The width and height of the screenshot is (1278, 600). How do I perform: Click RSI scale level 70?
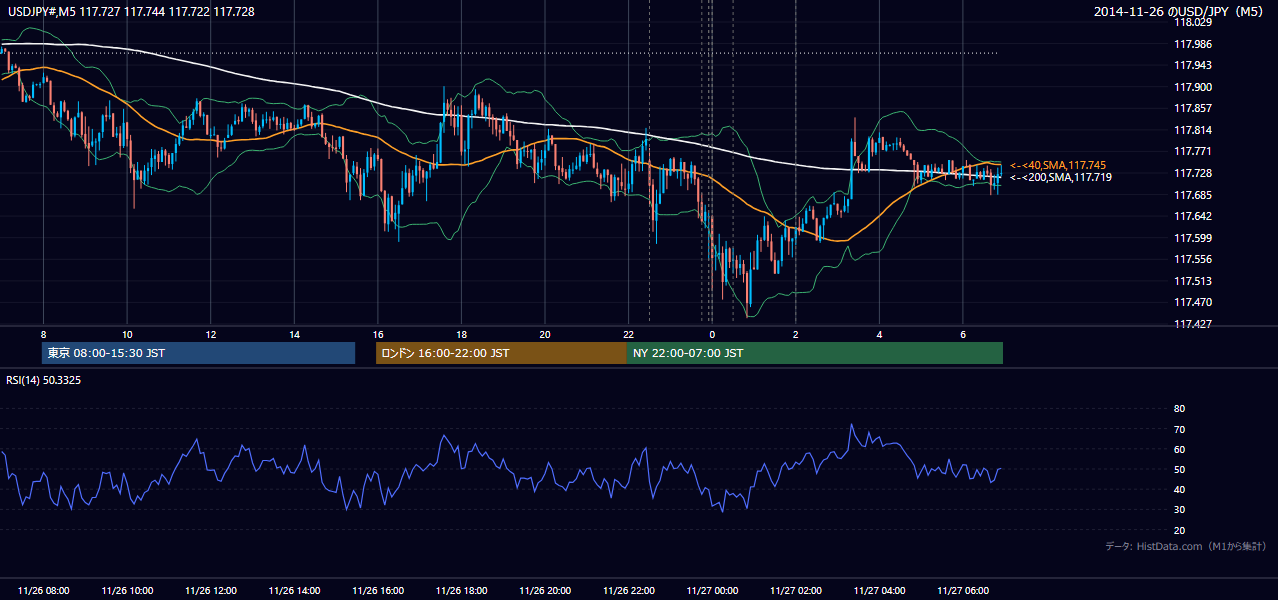[x=1179, y=429]
